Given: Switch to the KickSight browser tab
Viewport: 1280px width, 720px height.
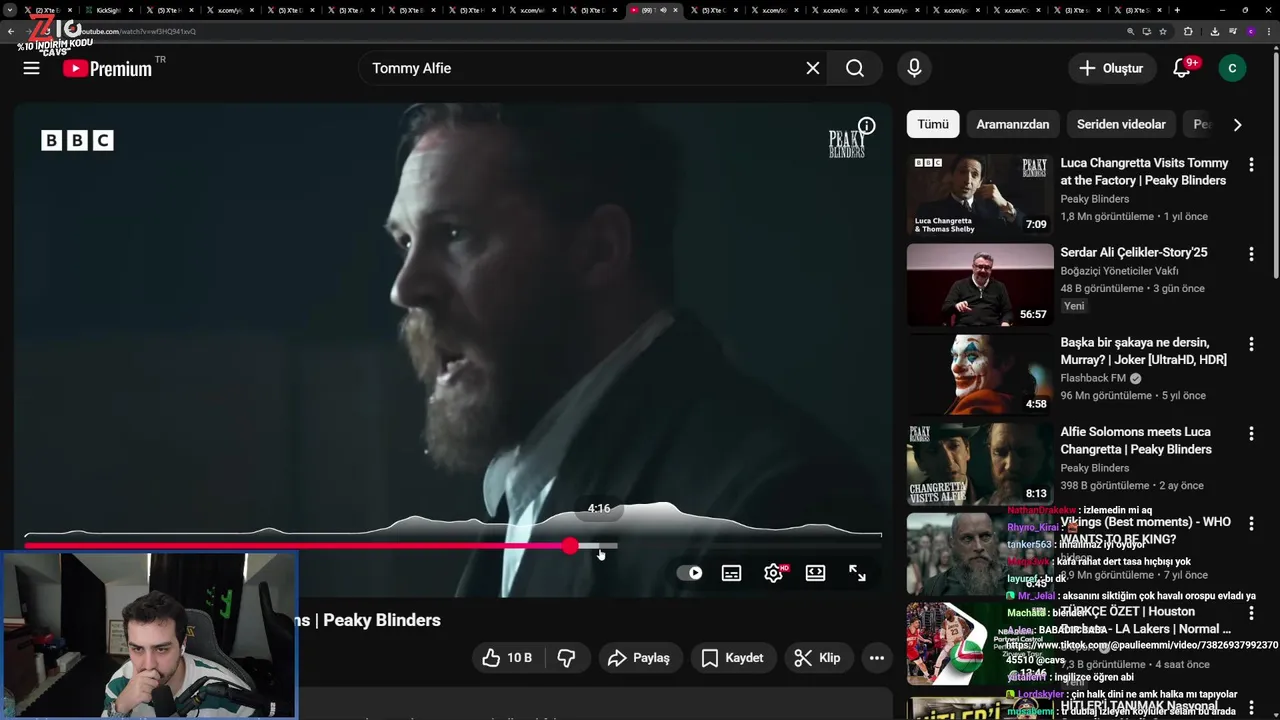Looking at the screenshot, I should coord(108,10).
